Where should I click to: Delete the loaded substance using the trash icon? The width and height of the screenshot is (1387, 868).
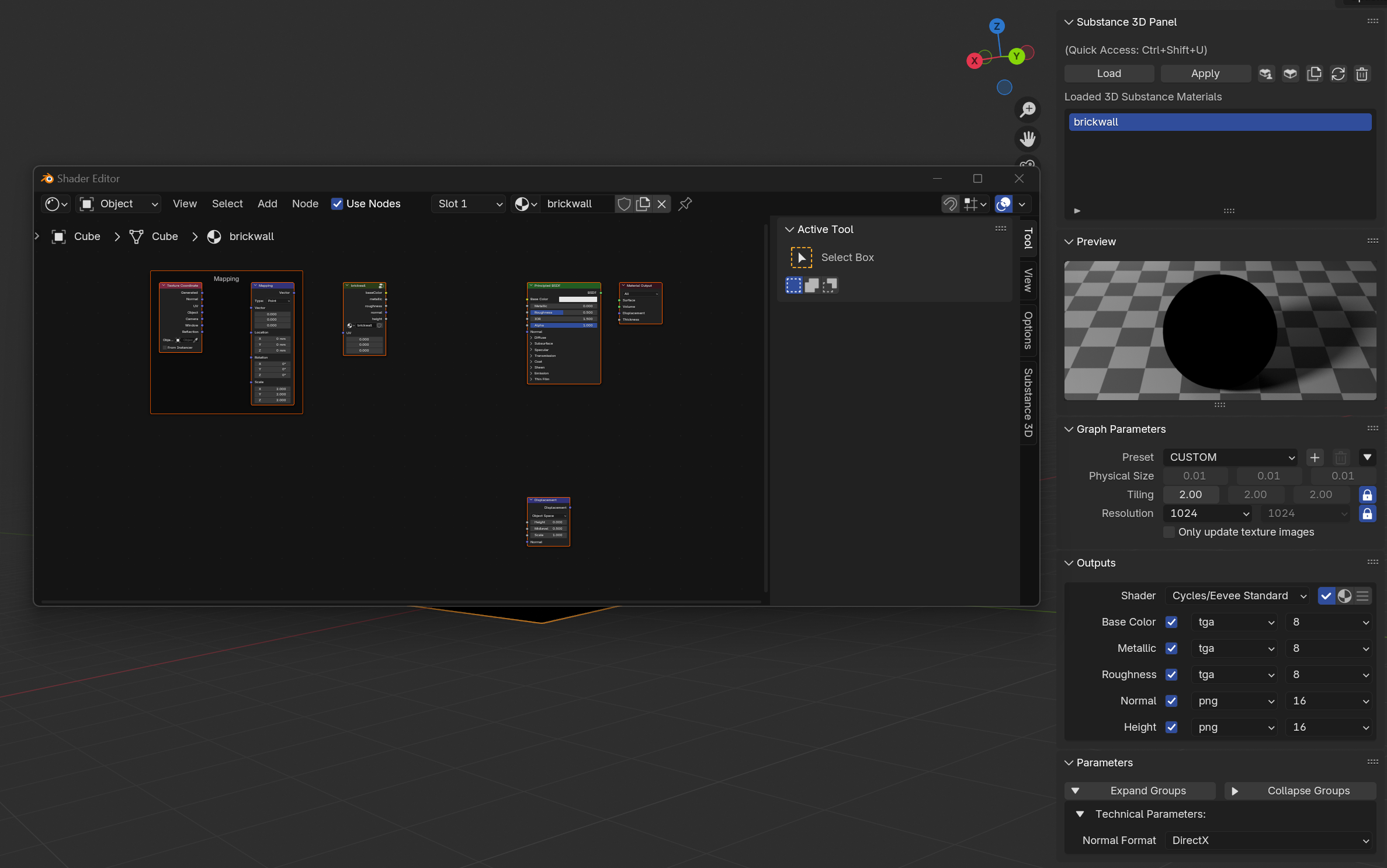click(1362, 74)
